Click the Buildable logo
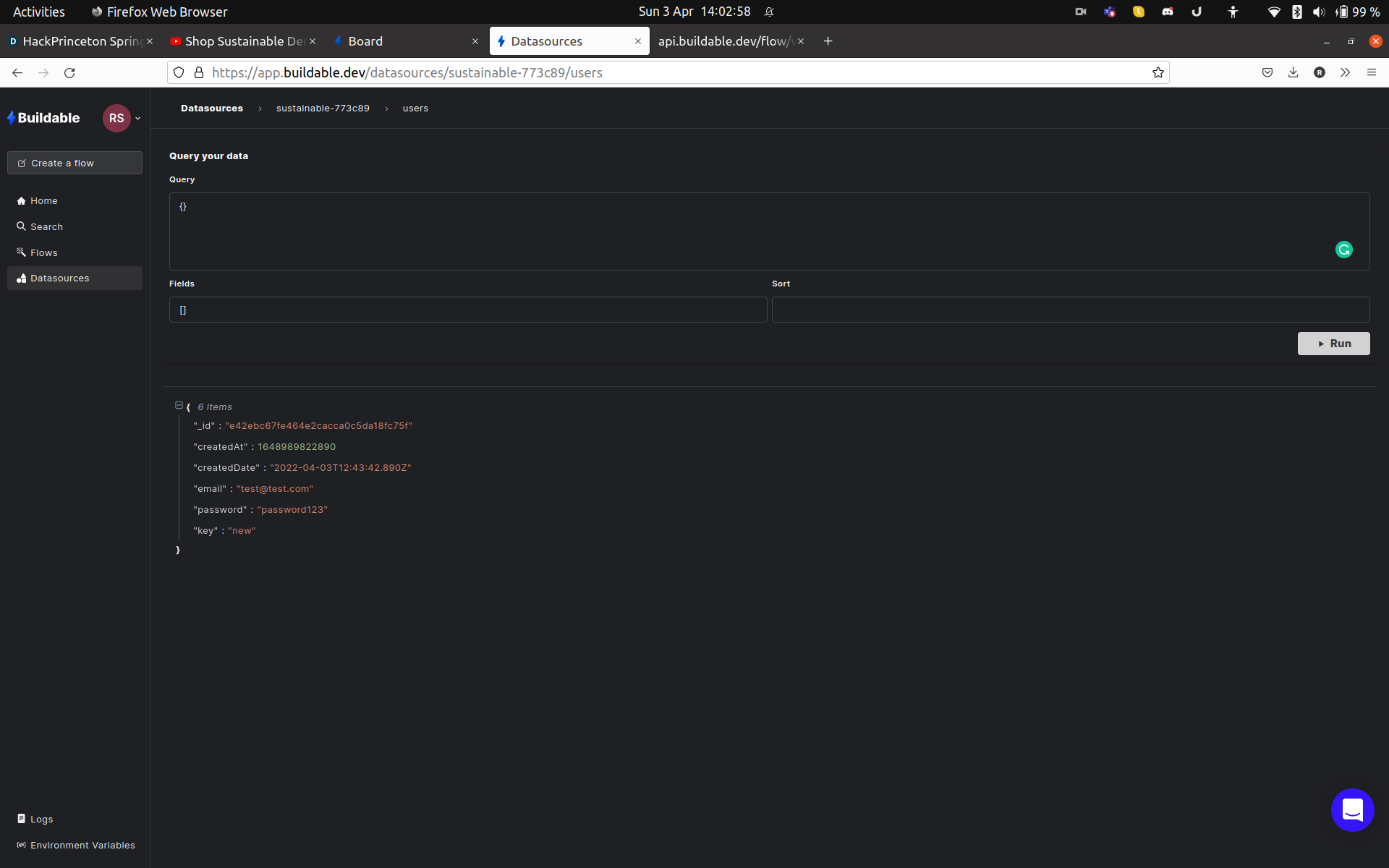 coord(43,118)
